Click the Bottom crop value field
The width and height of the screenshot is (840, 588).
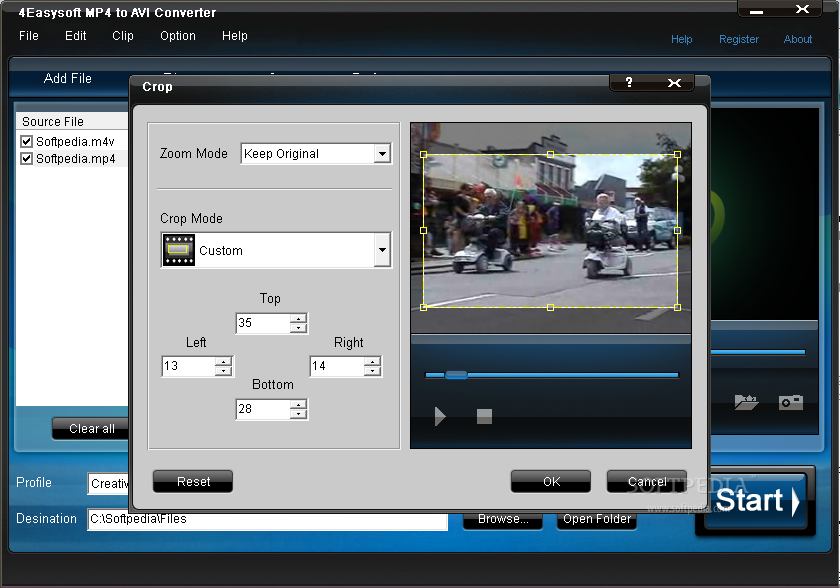coord(263,409)
